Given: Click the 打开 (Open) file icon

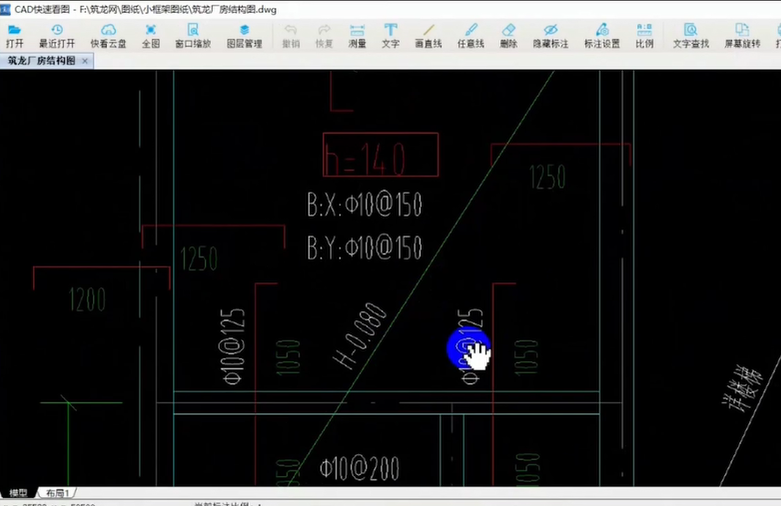Looking at the screenshot, I should click(14, 35).
